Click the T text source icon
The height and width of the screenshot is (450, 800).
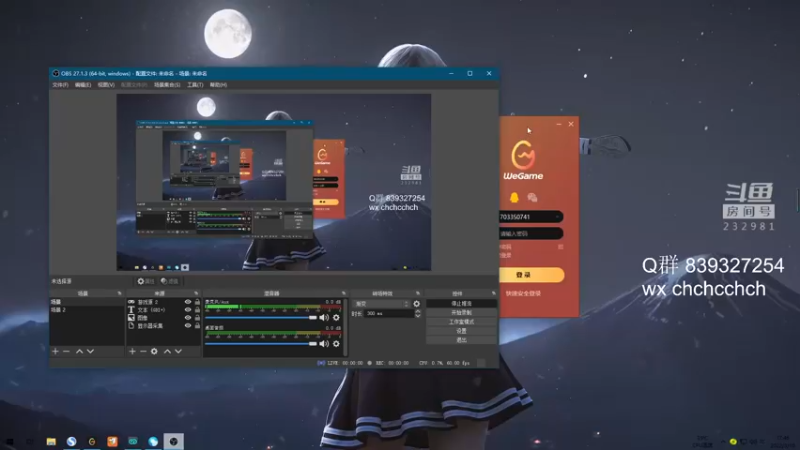(131, 310)
